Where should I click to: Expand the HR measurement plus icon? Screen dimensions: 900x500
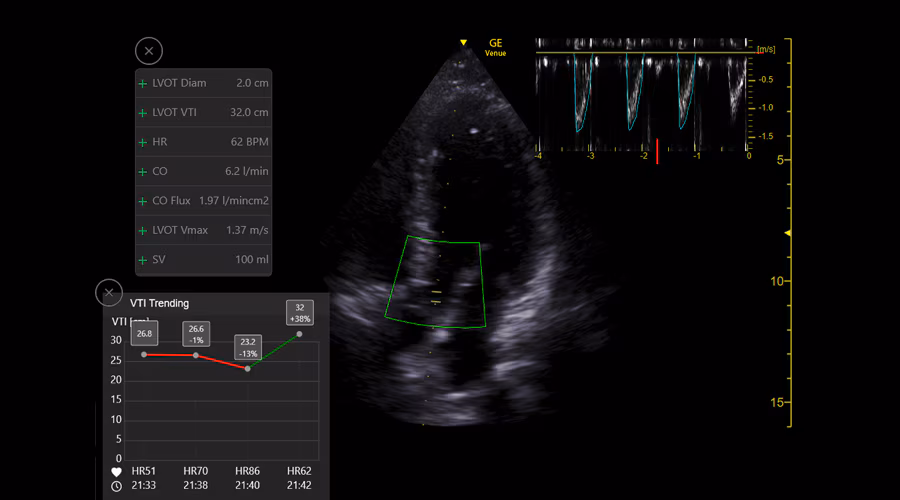(143, 142)
